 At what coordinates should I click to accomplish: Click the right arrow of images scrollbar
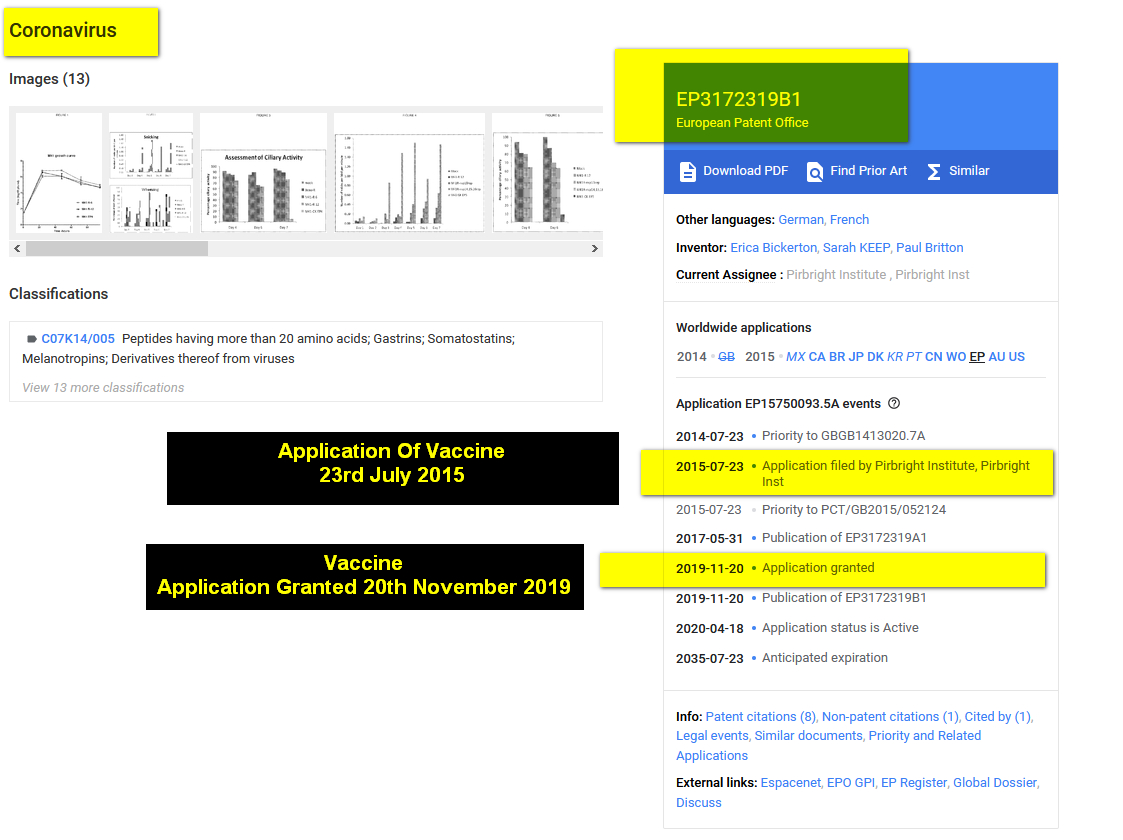(594, 248)
